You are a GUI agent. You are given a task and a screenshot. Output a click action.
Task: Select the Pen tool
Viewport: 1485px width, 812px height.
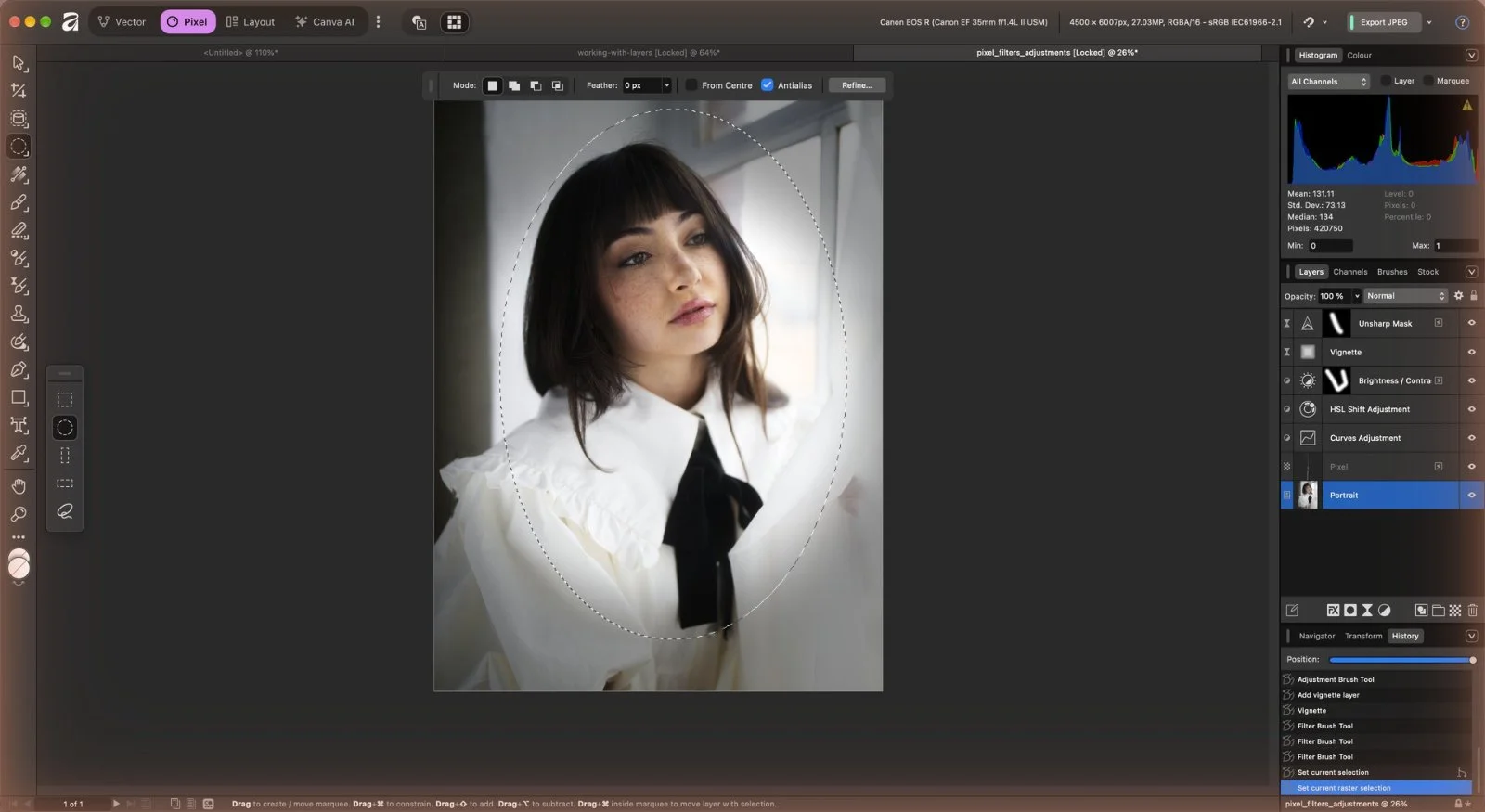coord(19,369)
